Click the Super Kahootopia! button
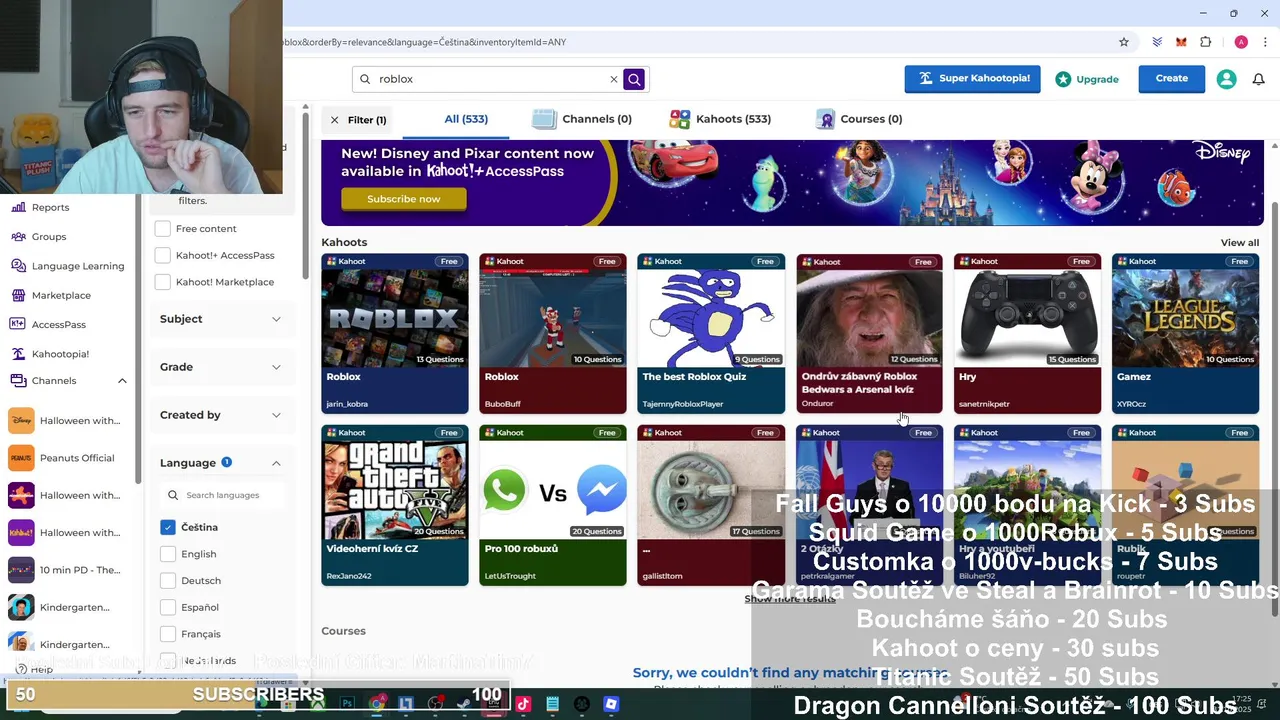This screenshot has width=1280, height=720. point(973,79)
